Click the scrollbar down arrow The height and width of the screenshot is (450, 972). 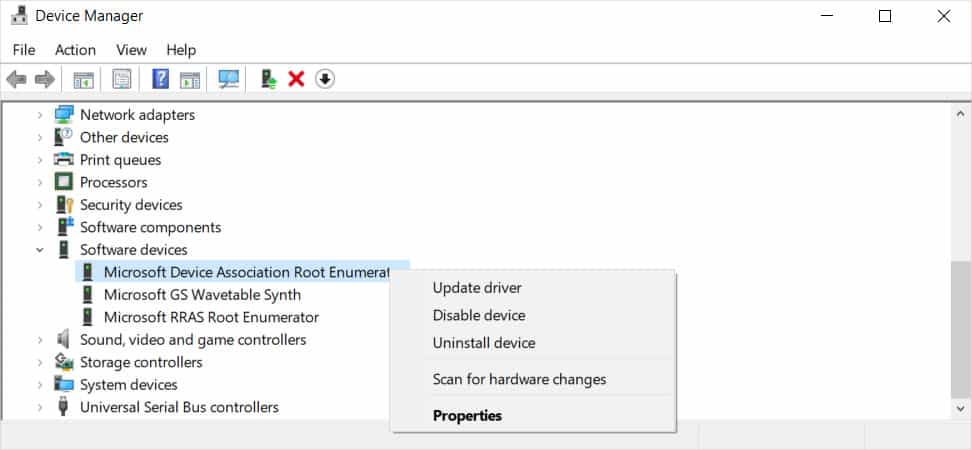tap(960, 408)
